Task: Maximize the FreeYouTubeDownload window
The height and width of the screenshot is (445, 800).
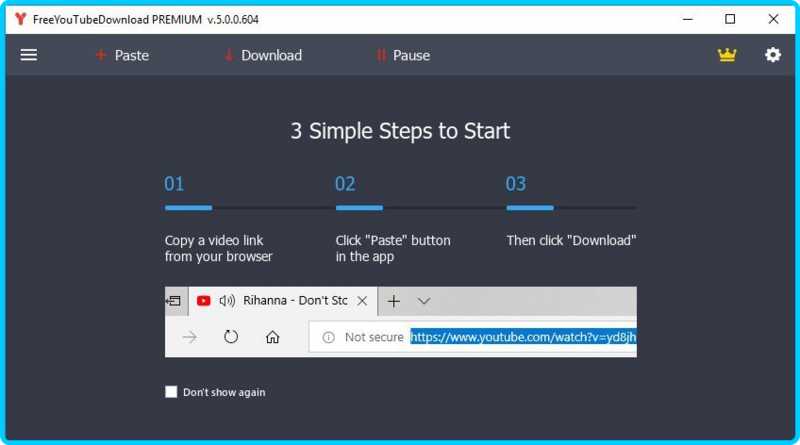Action: click(730, 19)
